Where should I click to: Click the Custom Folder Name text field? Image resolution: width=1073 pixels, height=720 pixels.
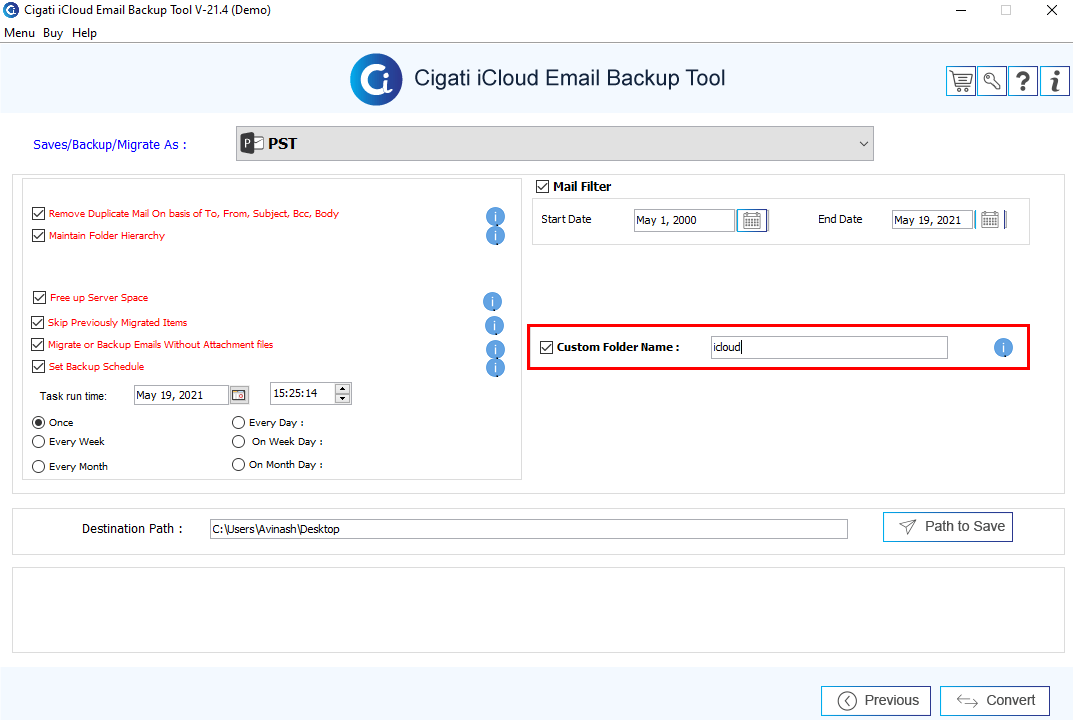(829, 347)
